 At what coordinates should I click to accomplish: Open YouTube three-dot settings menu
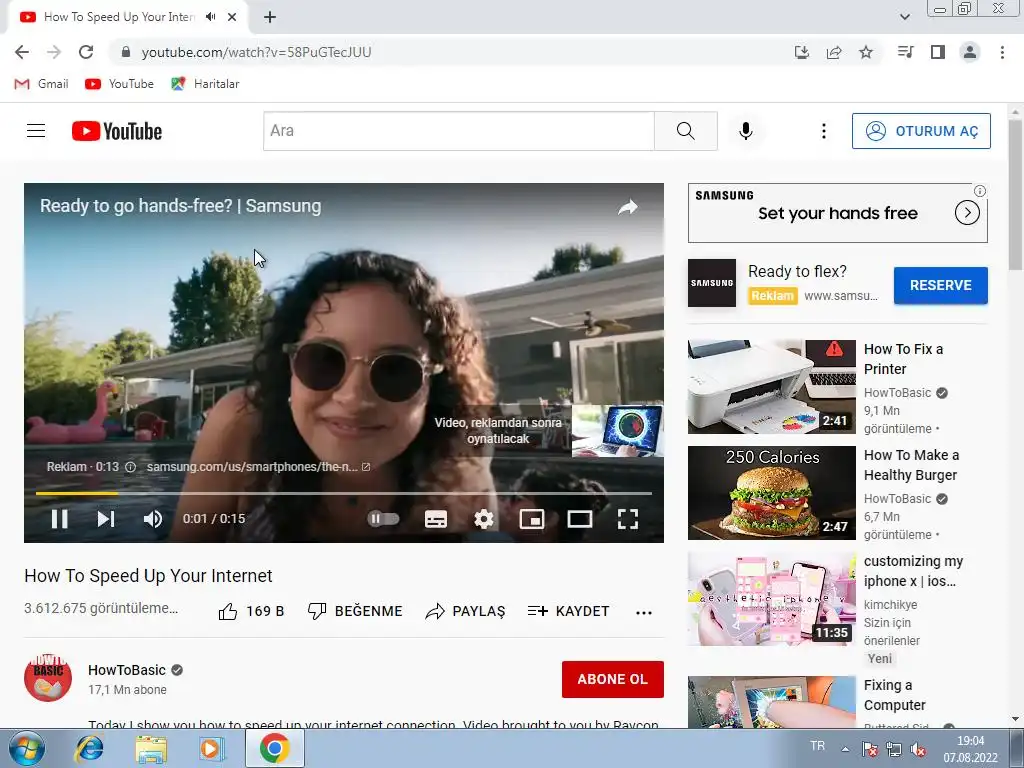click(824, 131)
